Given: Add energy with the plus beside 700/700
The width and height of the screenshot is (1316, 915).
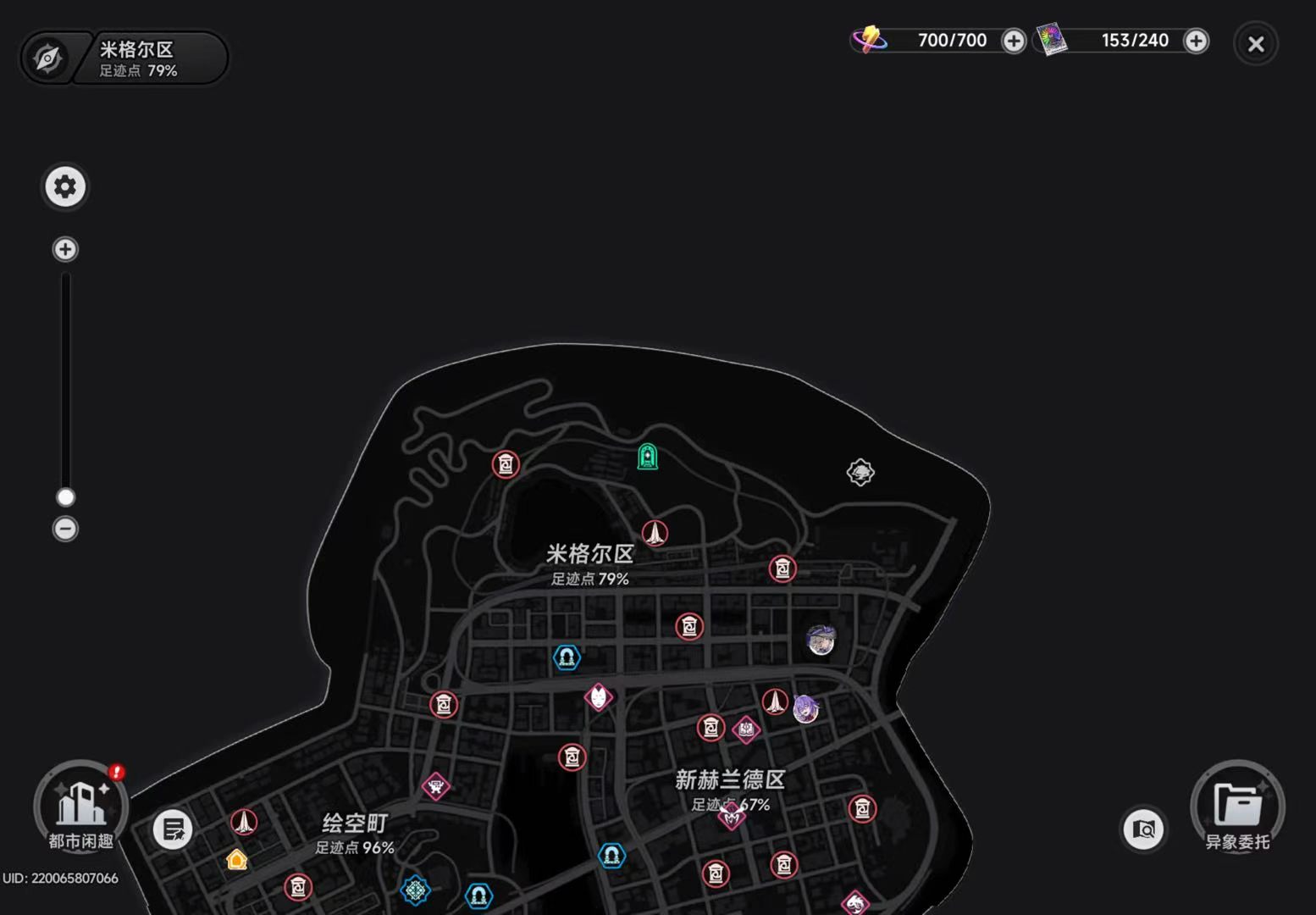Looking at the screenshot, I should point(1013,41).
